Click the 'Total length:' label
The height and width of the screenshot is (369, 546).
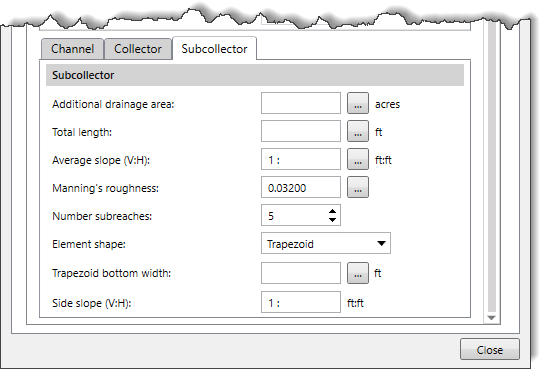pyautogui.click(x=82, y=132)
